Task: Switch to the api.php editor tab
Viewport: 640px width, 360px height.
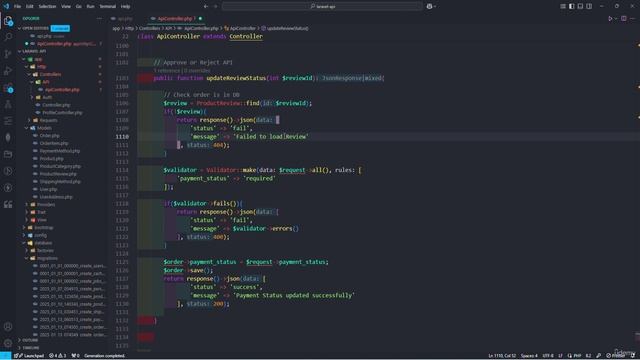Action: pyautogui.click(x=125, y=18)
